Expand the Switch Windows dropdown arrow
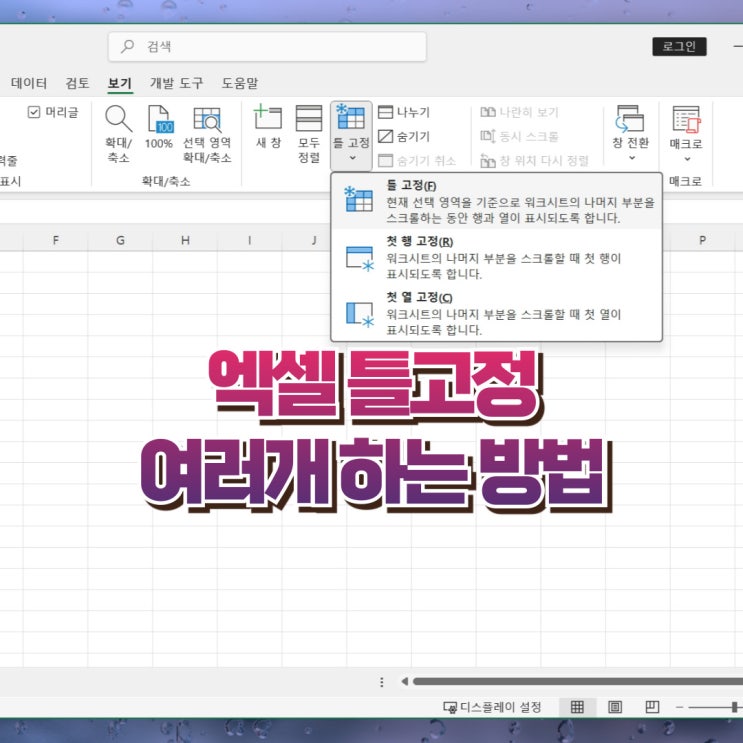The height and width of the screenshot is (743, 743). pyautogui.click(x=631, y=158)
